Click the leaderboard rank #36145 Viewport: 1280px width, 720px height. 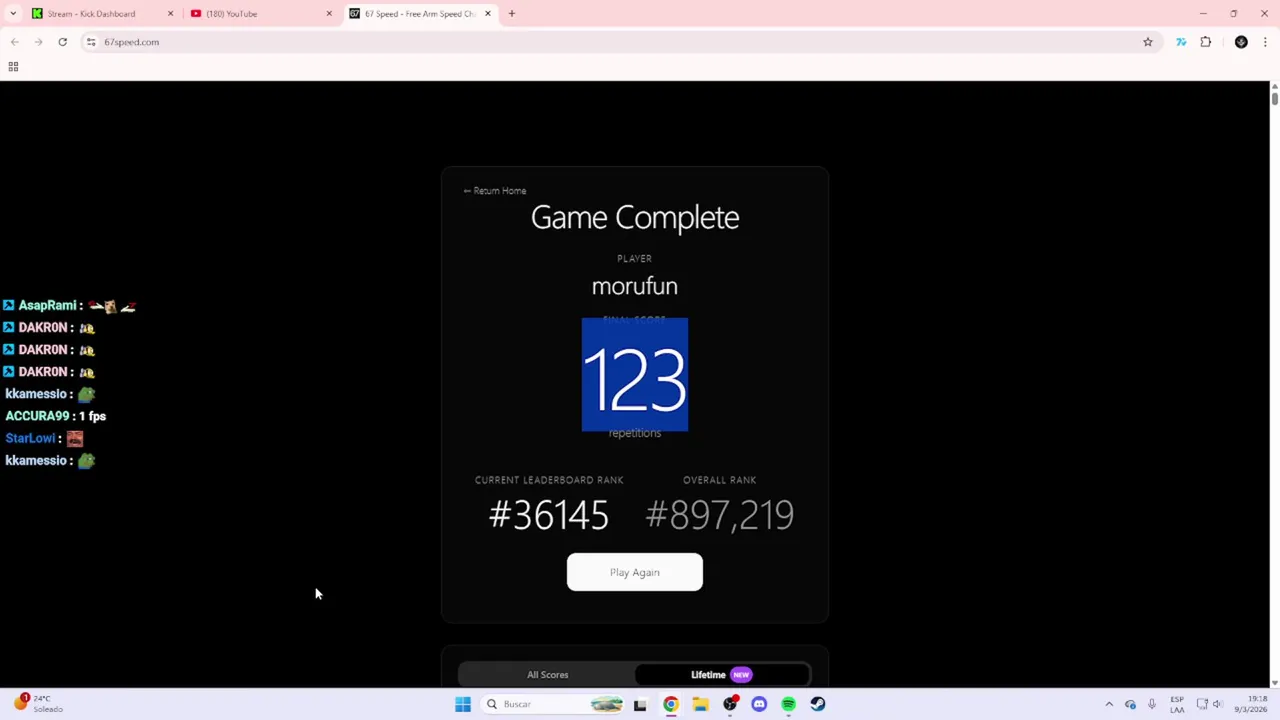548,515
